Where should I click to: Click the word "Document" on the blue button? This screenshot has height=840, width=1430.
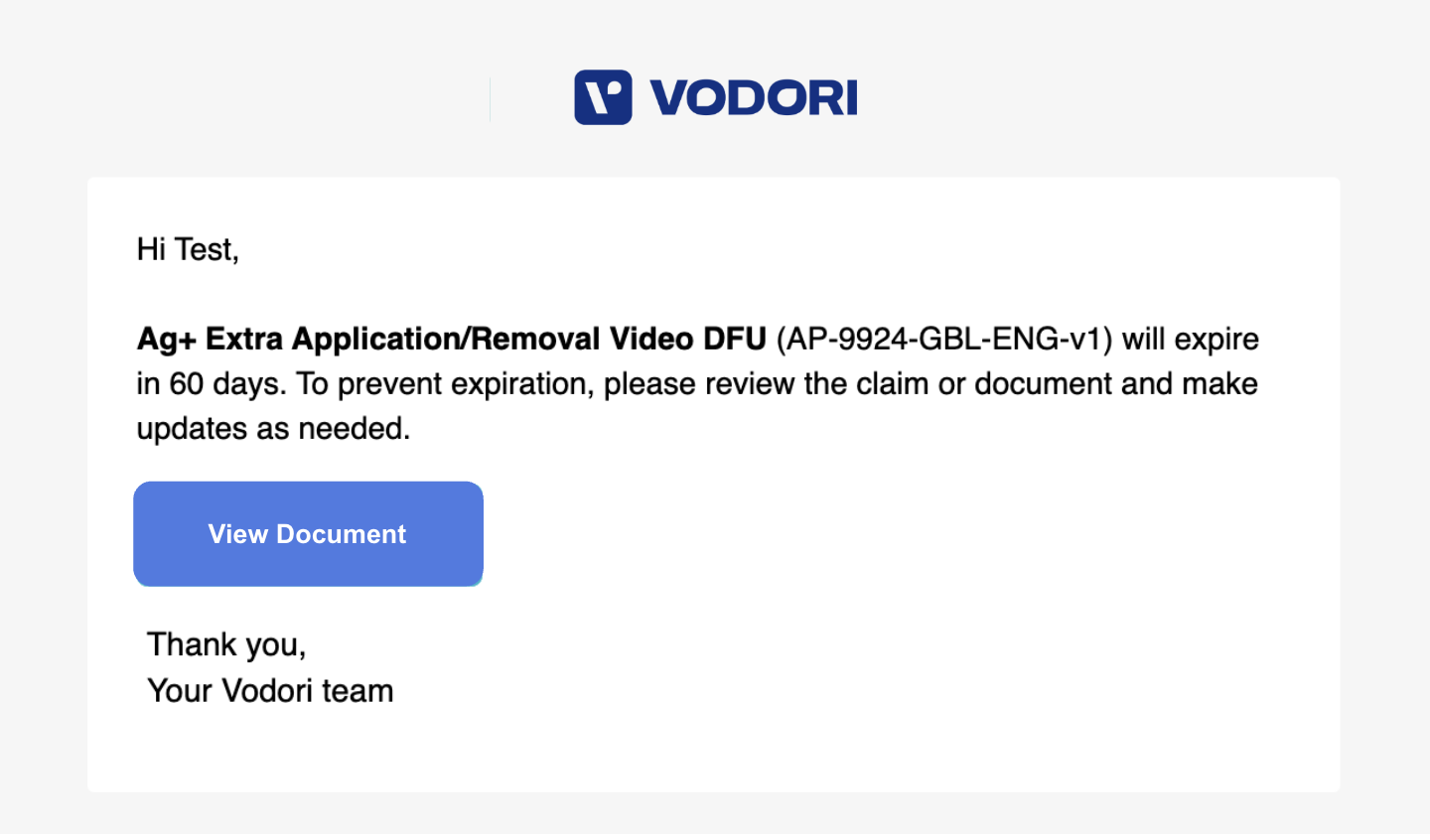pos(342,534)
